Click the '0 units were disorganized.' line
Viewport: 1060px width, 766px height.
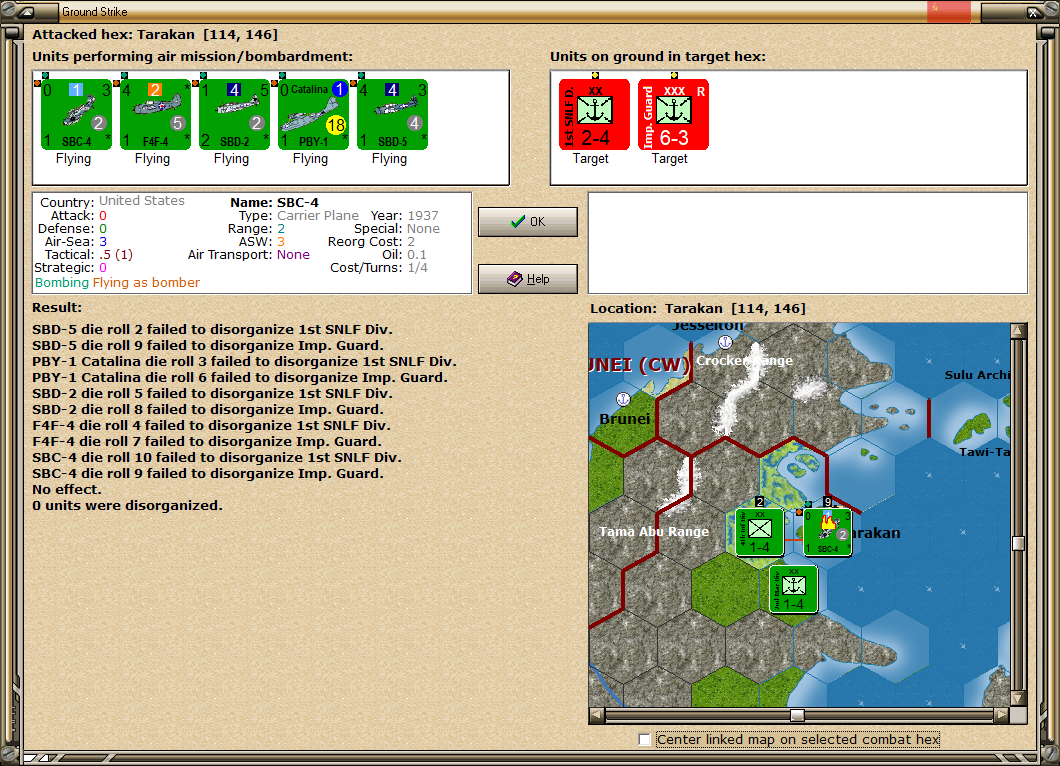[127, 506]
